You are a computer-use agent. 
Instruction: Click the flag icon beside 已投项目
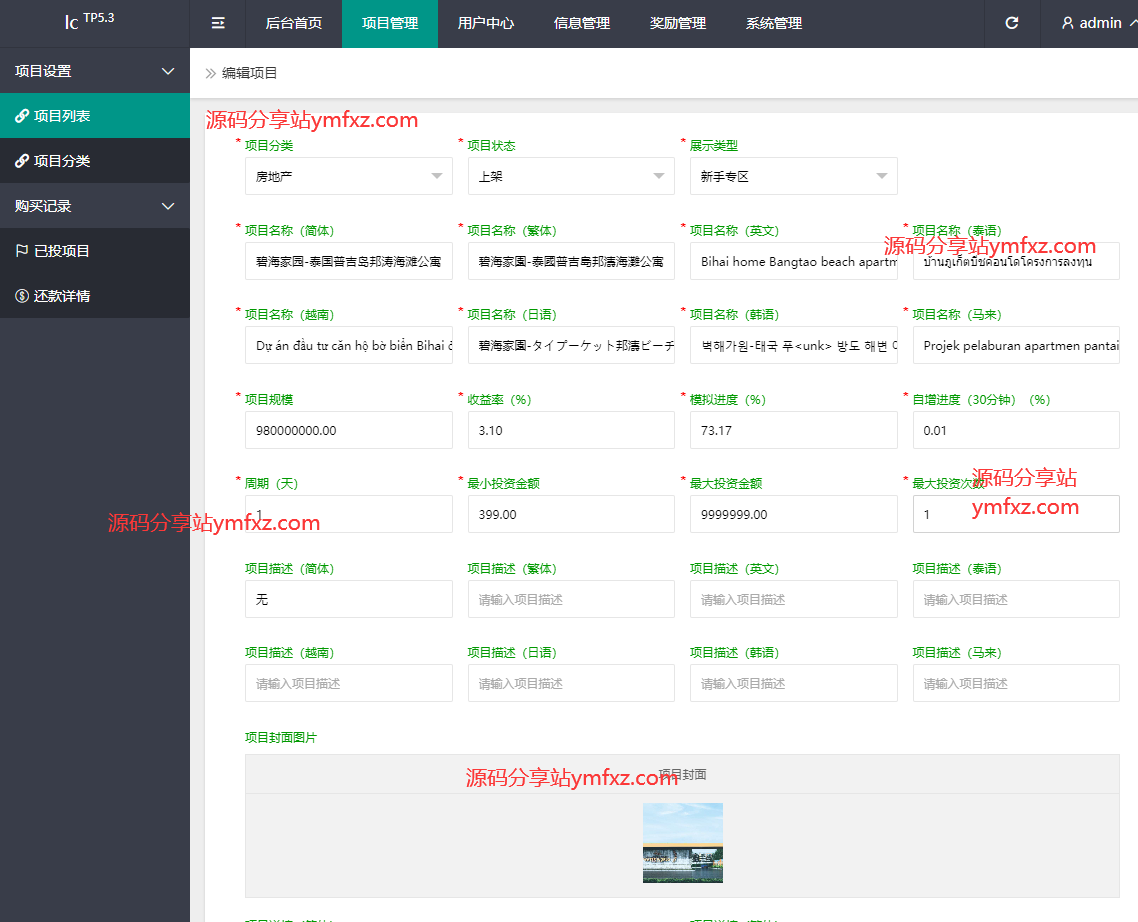21,251
